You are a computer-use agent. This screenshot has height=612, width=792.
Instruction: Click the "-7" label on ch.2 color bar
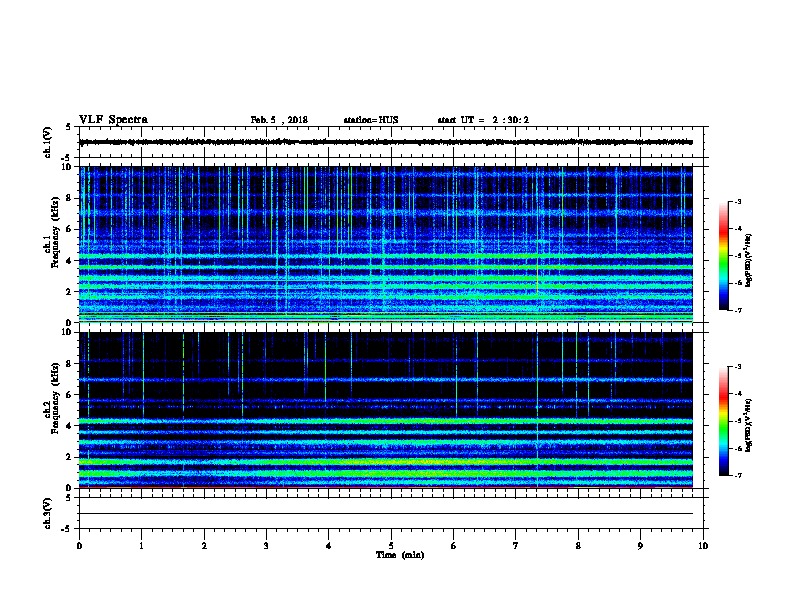pyautogui.click(x=737, y=476)
